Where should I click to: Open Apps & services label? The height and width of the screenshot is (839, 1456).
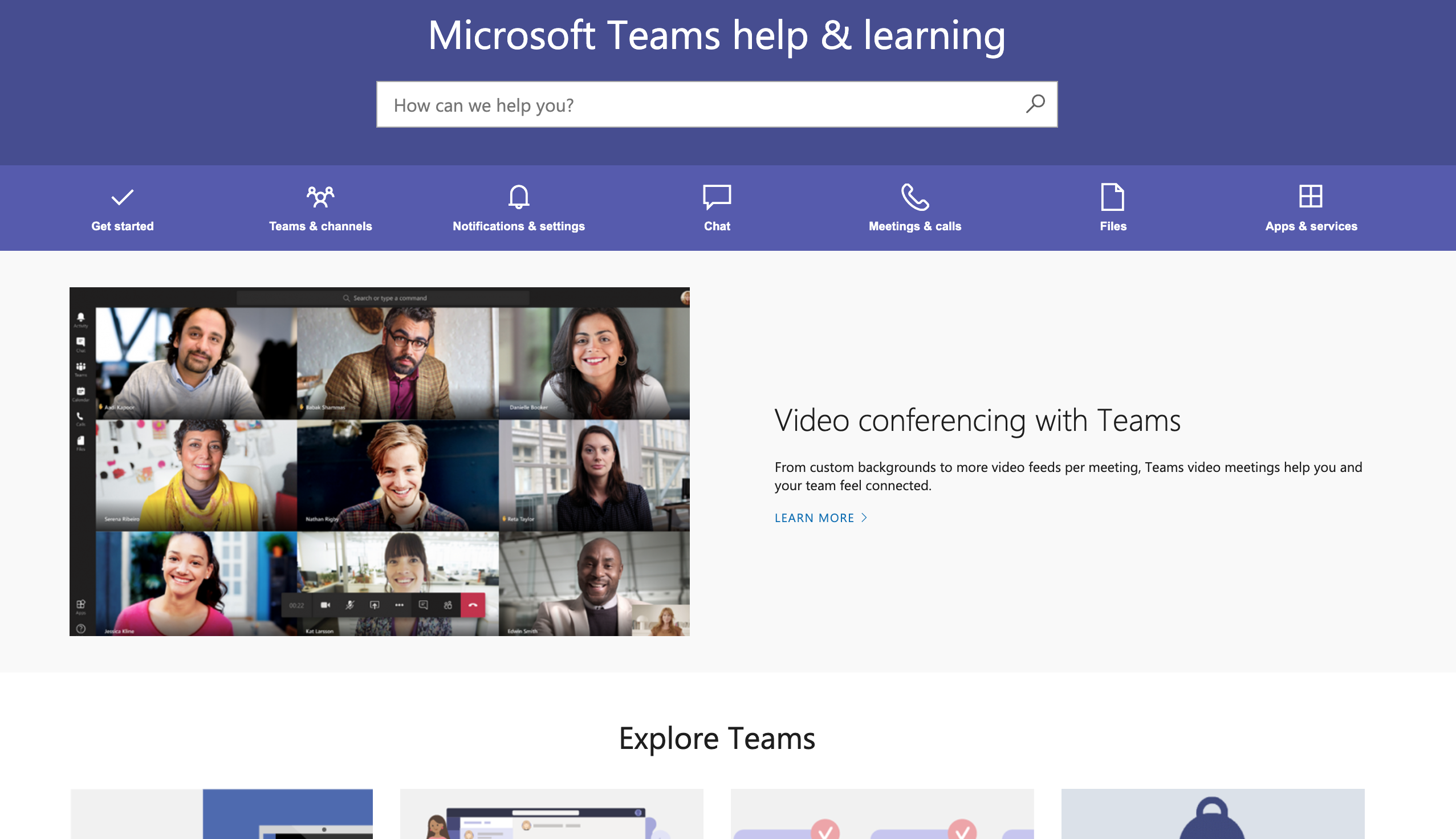1311,226
